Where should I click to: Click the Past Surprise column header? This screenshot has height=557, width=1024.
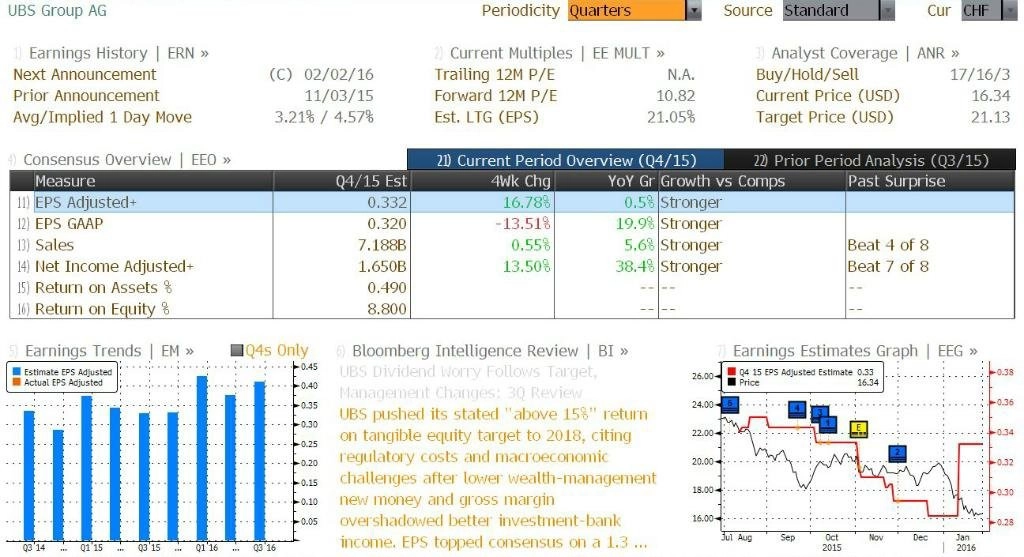pos(930,181)
